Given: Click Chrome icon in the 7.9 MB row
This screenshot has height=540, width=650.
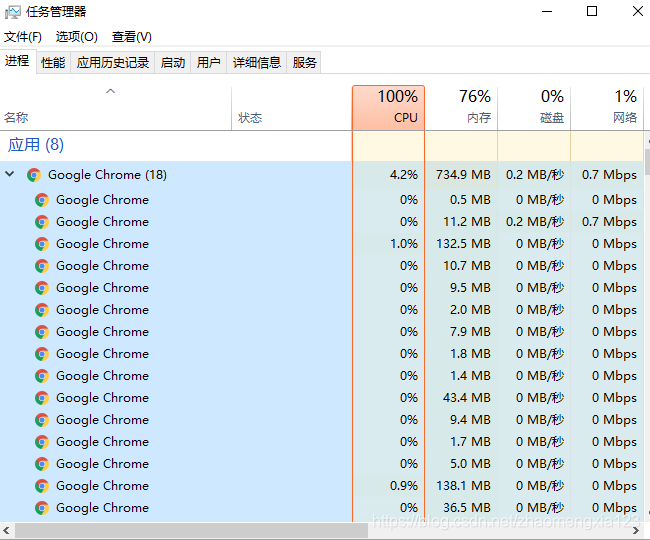Looking at the screenshot, I should pyautogui.click(x=42, y=332).
